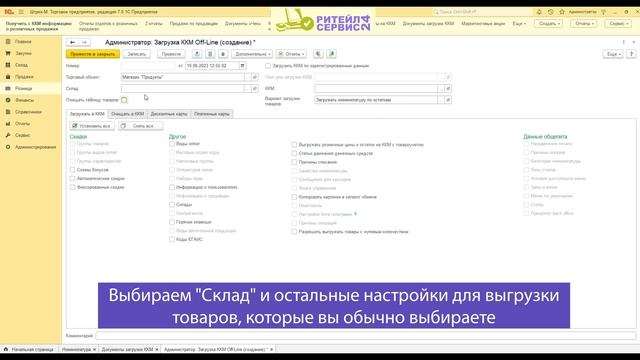Expand the Отчеты dropdown in document toolbar
The width and height of the screenshot is (640, 360).
291,54
